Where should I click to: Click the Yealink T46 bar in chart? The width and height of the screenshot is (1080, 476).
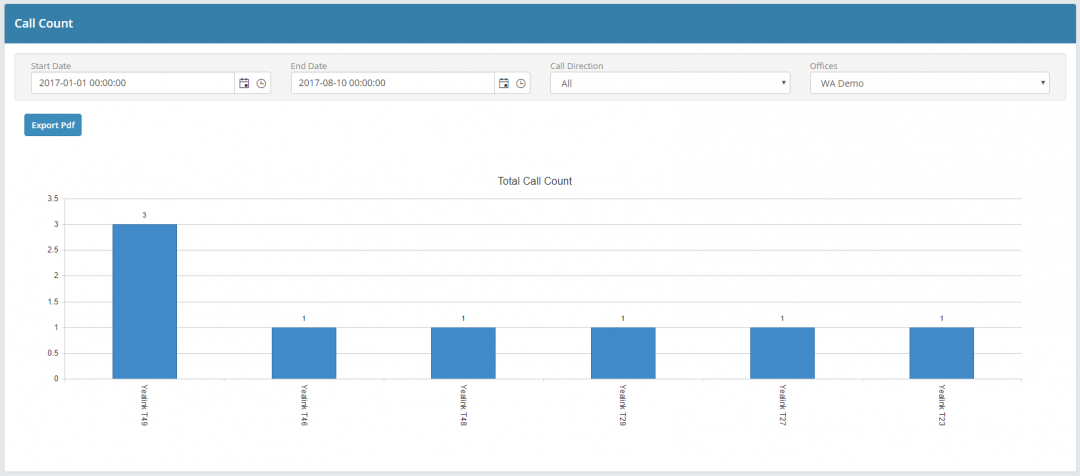pyautogui.click(x=304, y=353)
